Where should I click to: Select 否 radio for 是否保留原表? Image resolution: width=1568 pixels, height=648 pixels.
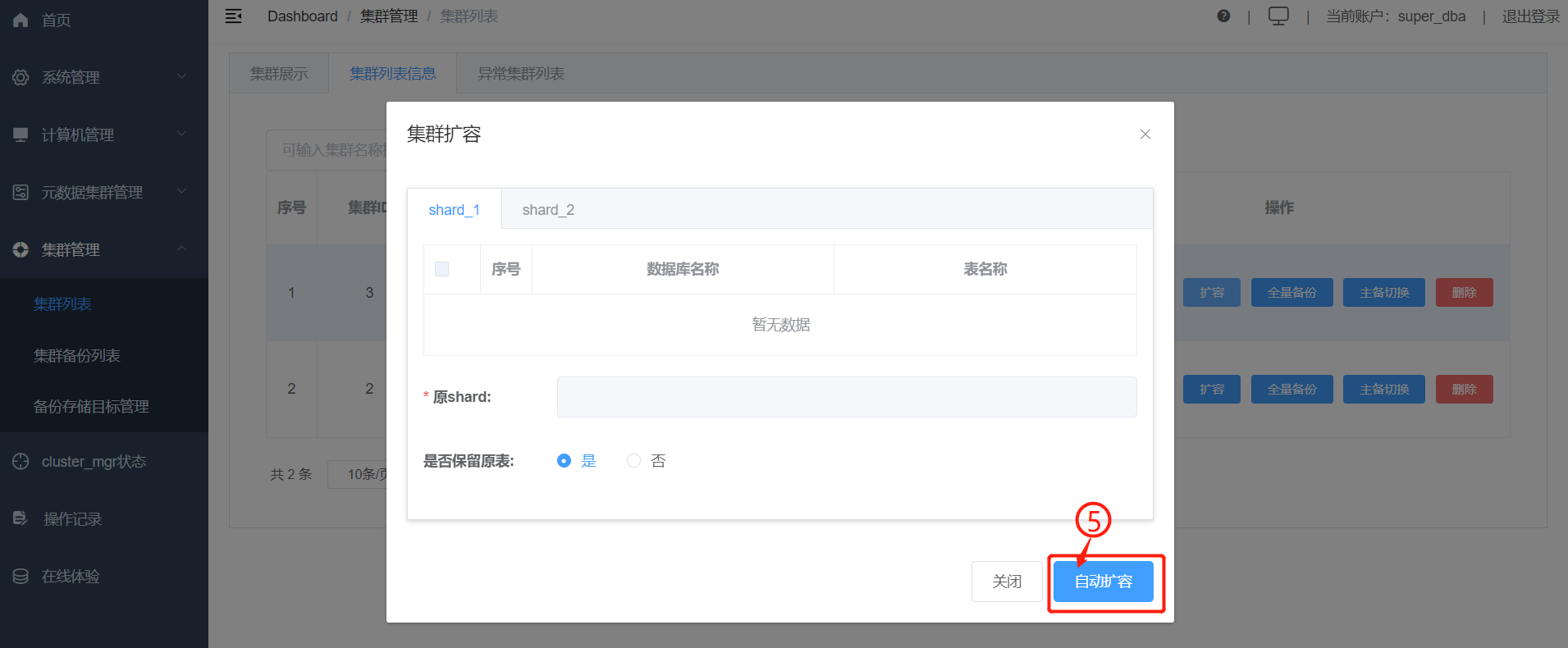point(633,461)
